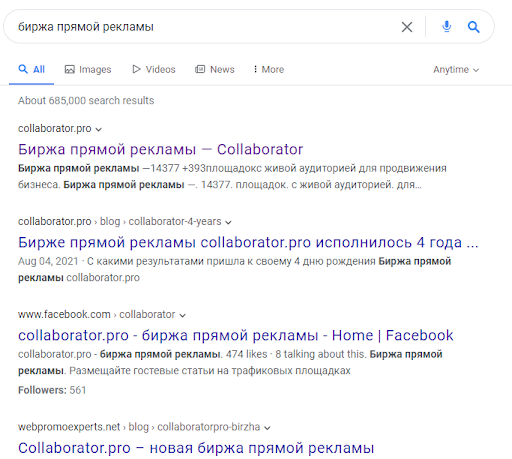512x459 pixels.
Task: Expand the arrow next to collaboratorpro-birzha breadcrumb
Action: coord(267,428)
